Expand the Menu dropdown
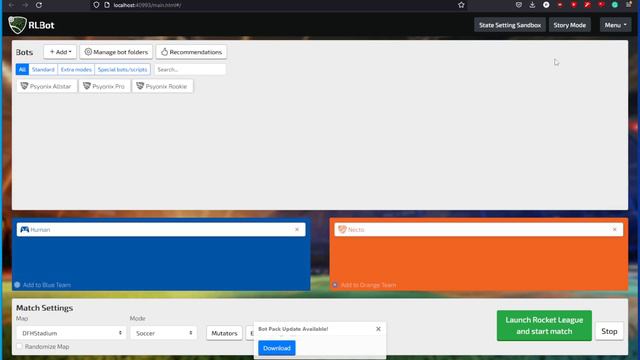The image size is (640, 360). [x=615, y=25]
